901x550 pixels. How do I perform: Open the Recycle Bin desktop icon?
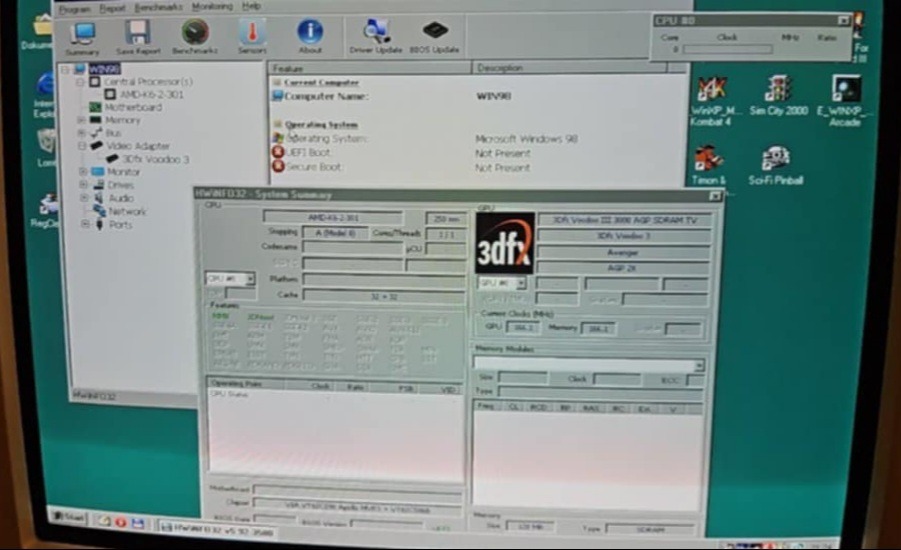(45, 148)
